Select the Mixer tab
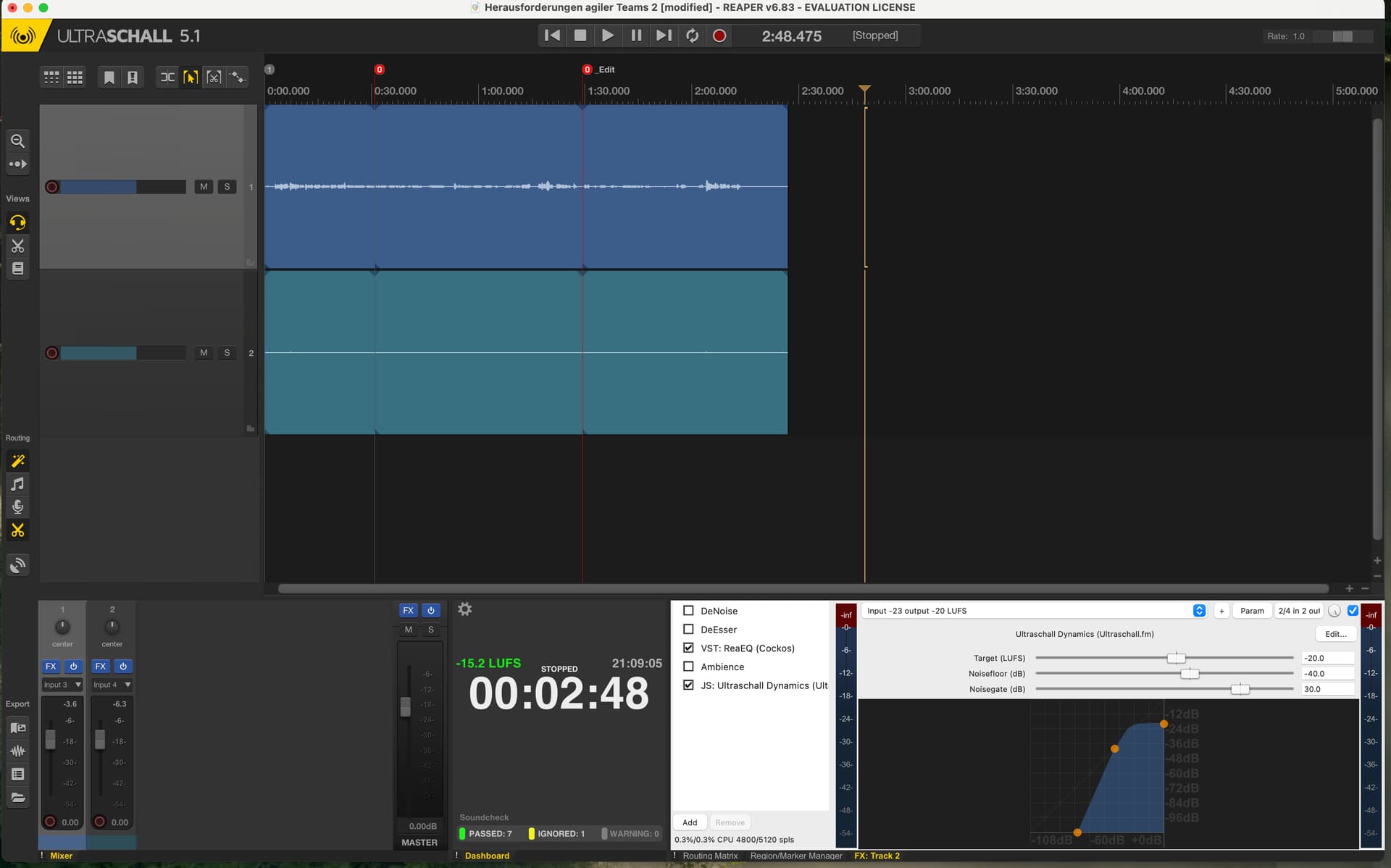The height and width of the screenshot is (868, 1391). 61,856
